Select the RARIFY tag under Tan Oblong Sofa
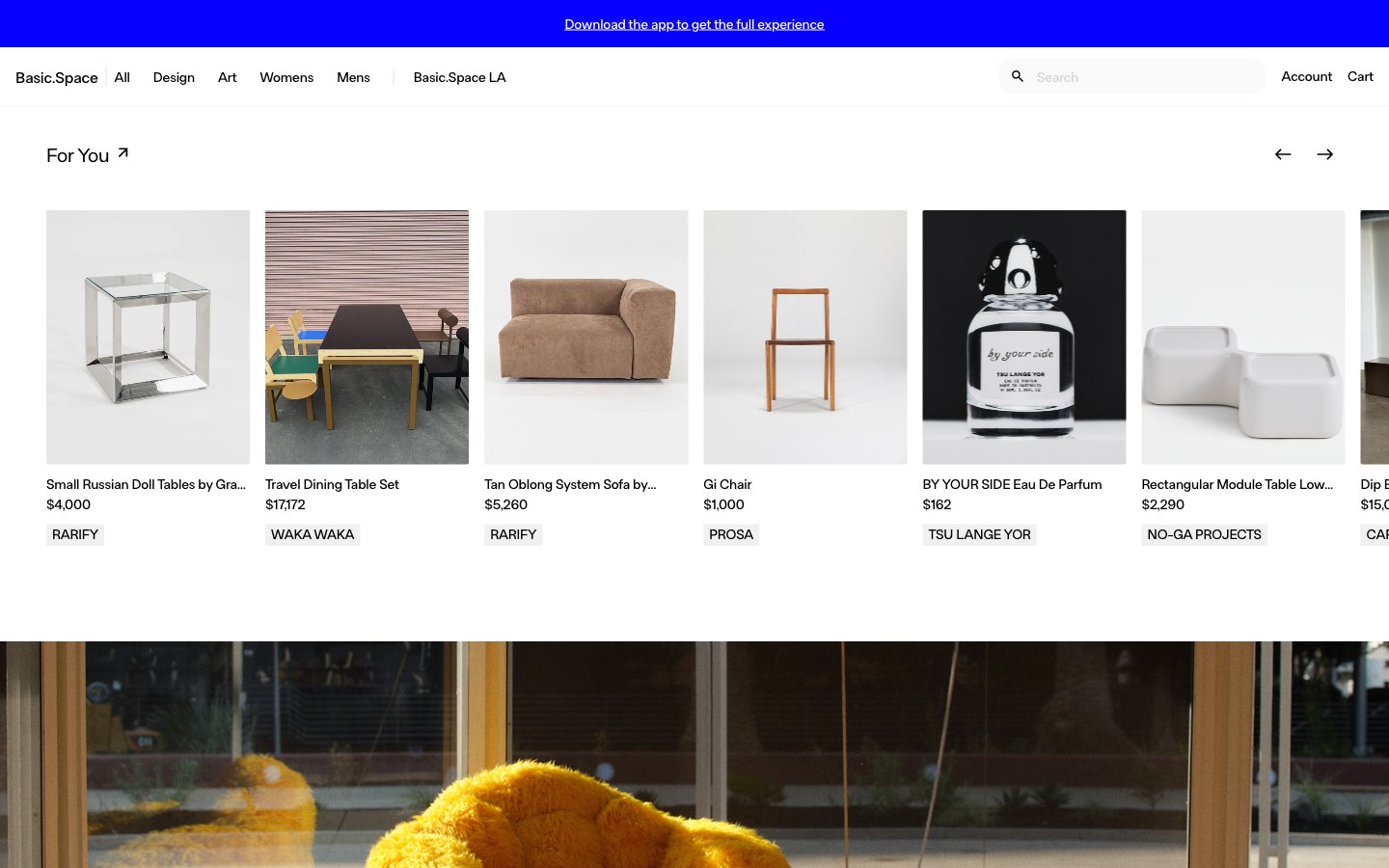This screenshot has height=868, width=1389. 513,534
